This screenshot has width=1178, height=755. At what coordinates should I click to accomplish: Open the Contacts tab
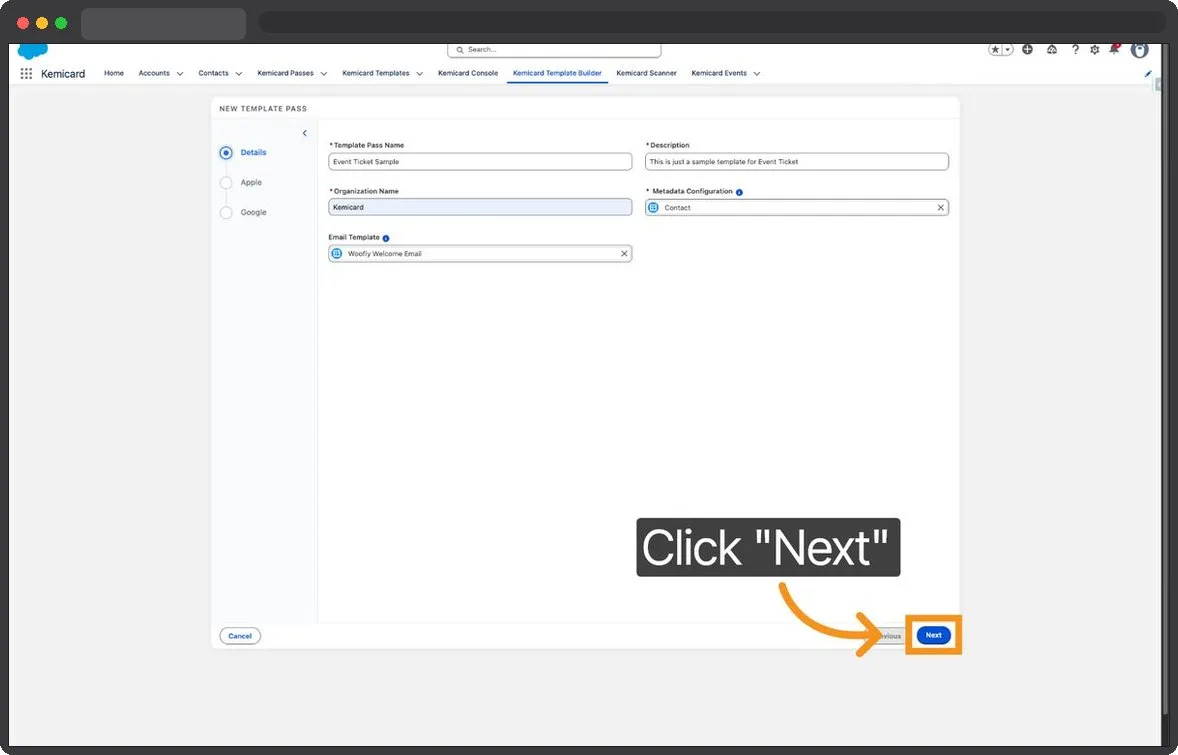(213, 73)
